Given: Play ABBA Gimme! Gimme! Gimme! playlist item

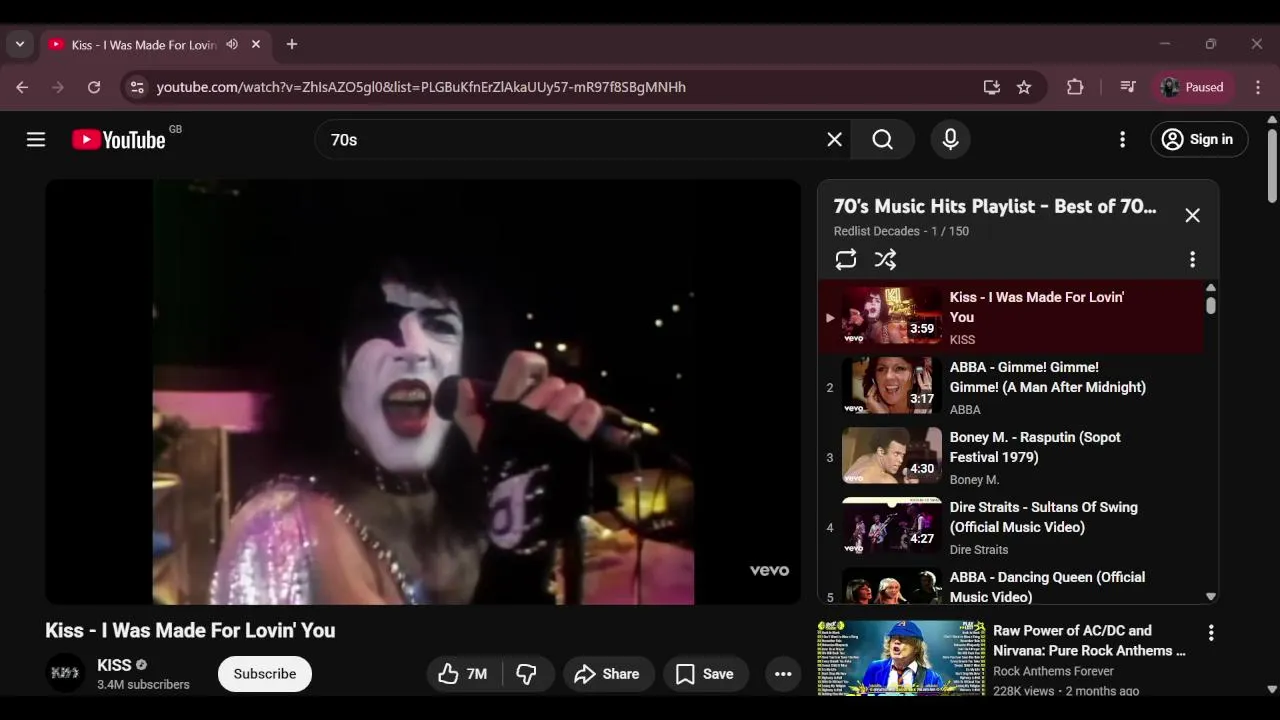Looking at the screenshot, I should point(1012,387).
